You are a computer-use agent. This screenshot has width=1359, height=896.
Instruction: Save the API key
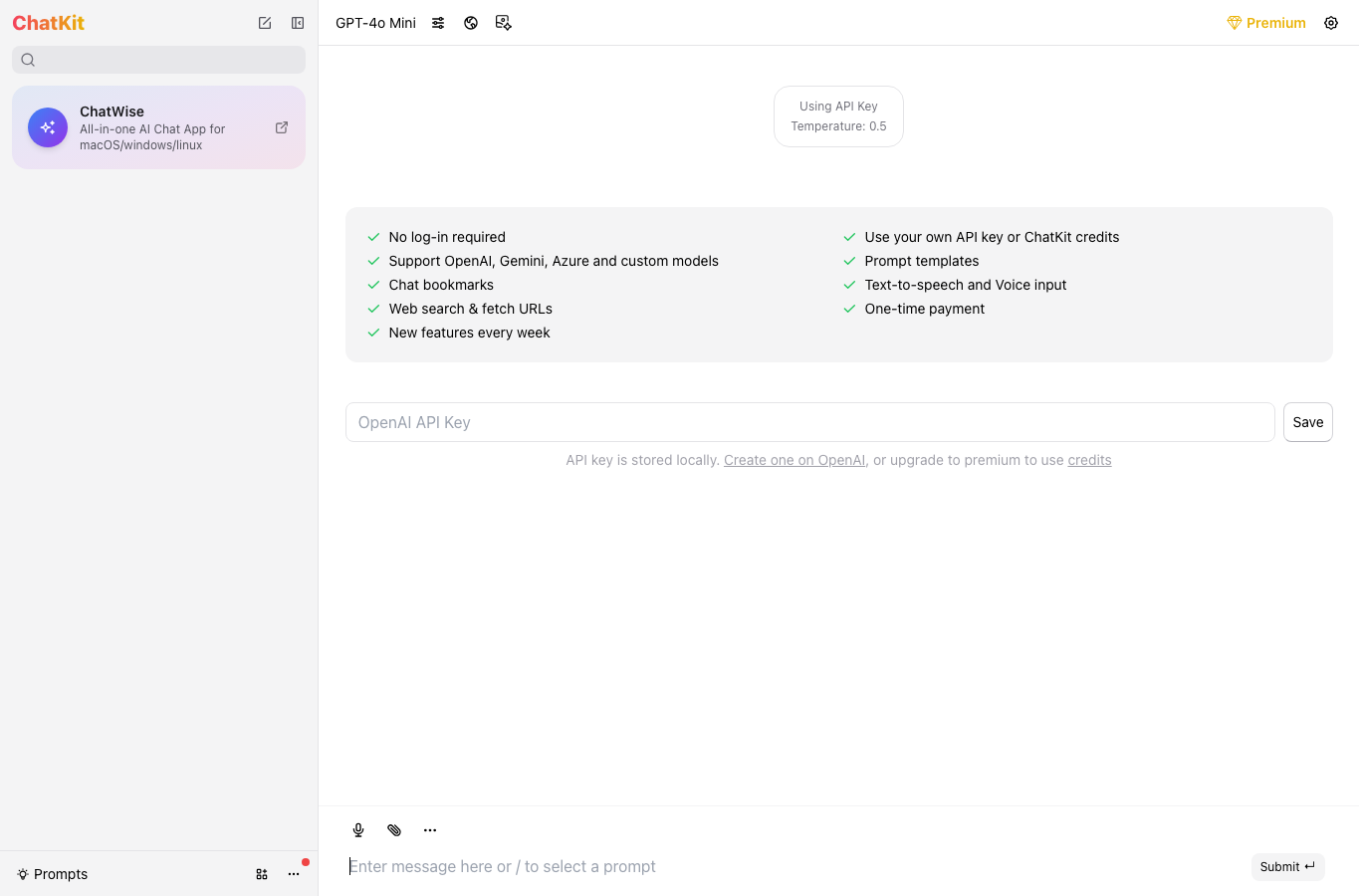pyautogui.click(x=1308, y=422)
